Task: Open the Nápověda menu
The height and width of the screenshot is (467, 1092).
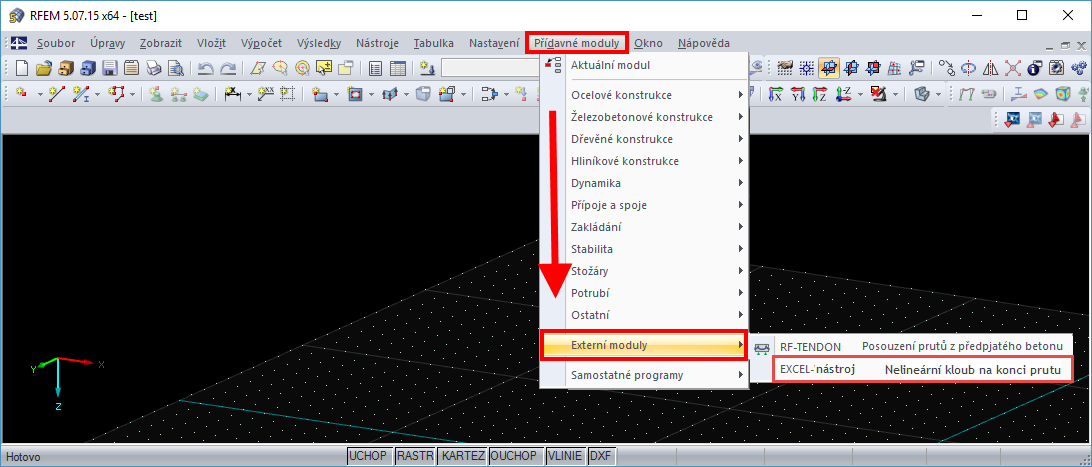Action: pyautogui.click(x=703, y=43)
